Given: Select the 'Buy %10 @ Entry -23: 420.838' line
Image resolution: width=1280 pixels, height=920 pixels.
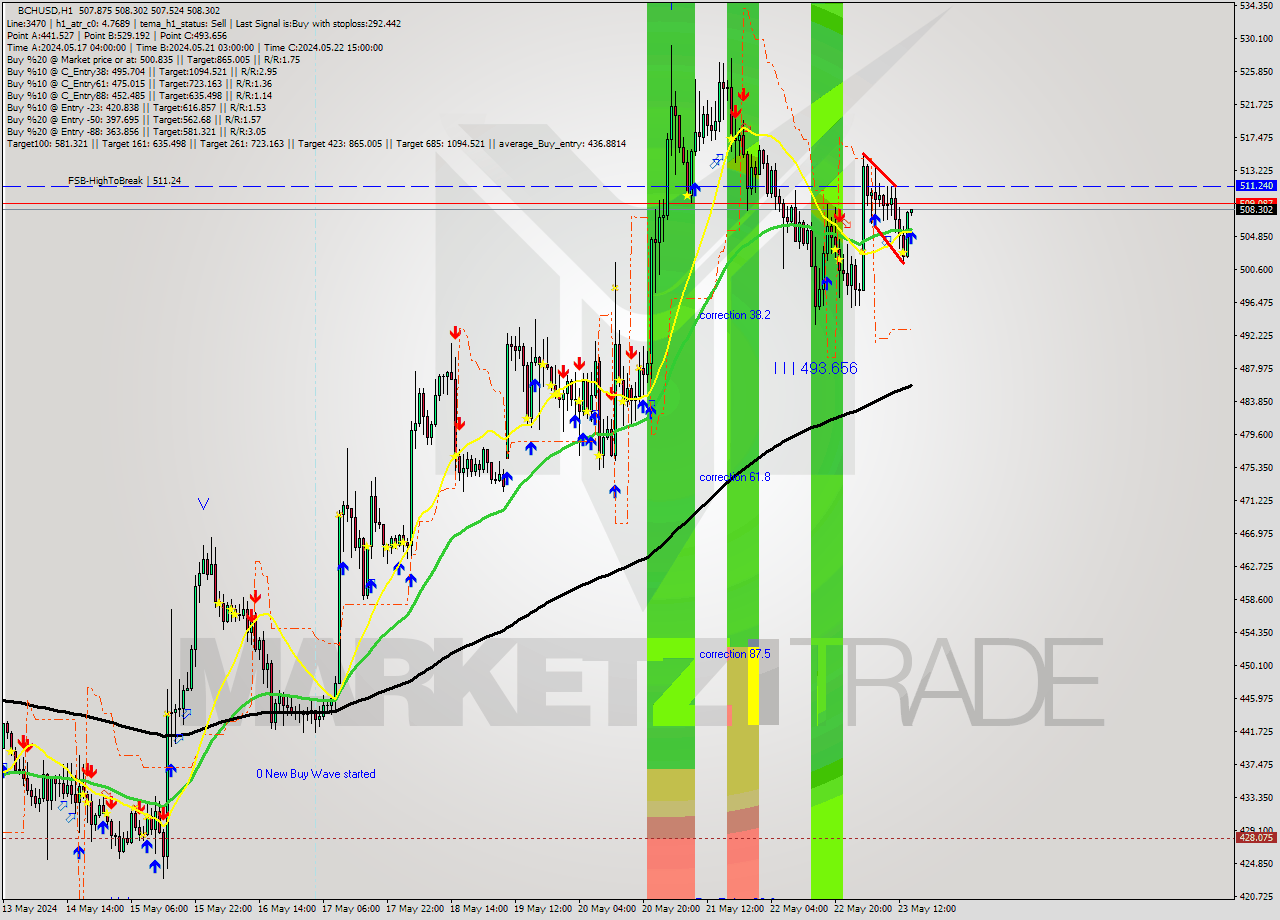Looking at the screenshot, I should (136, 107).
